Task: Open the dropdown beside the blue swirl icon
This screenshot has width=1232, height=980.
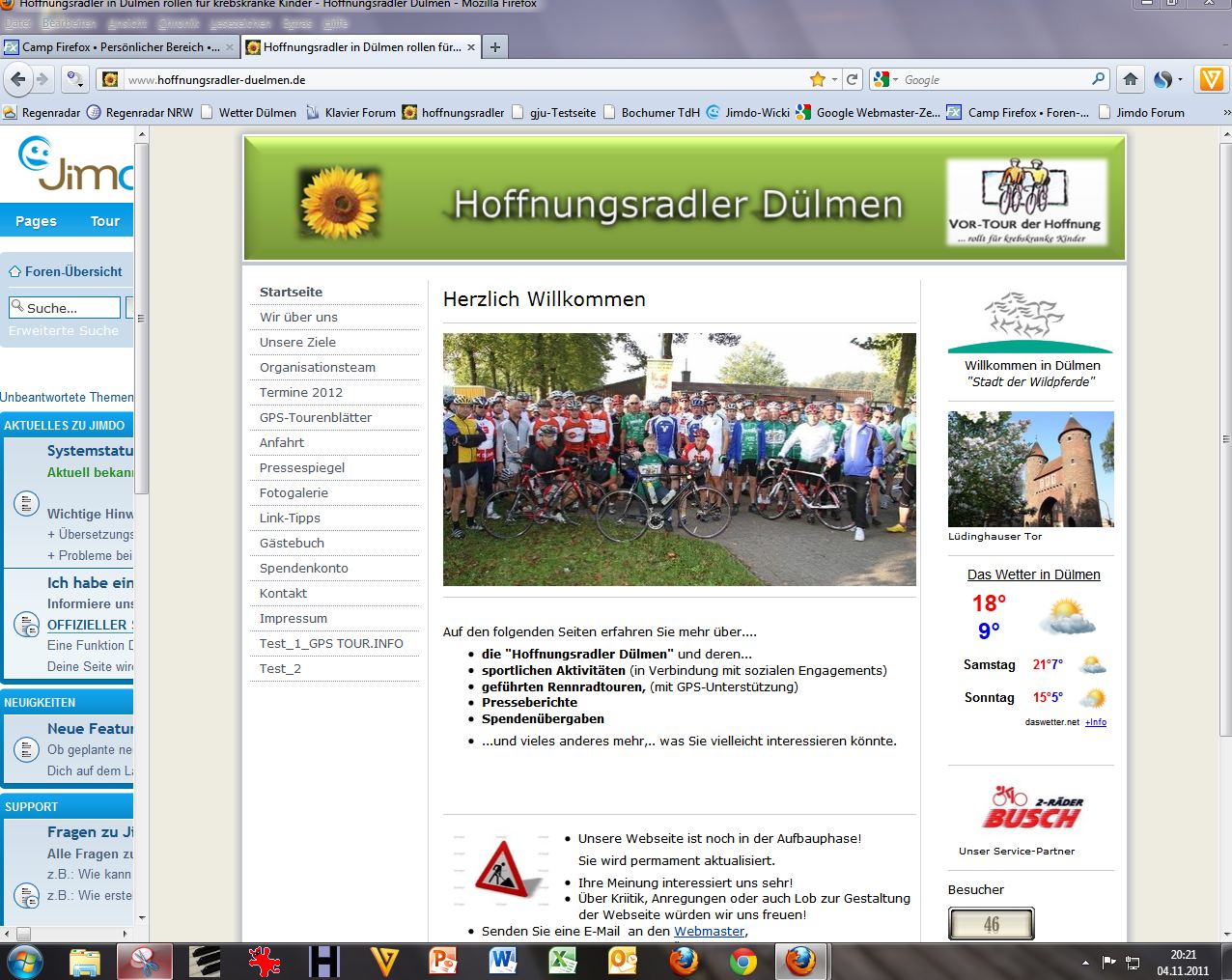Action: coord(1180,79)
